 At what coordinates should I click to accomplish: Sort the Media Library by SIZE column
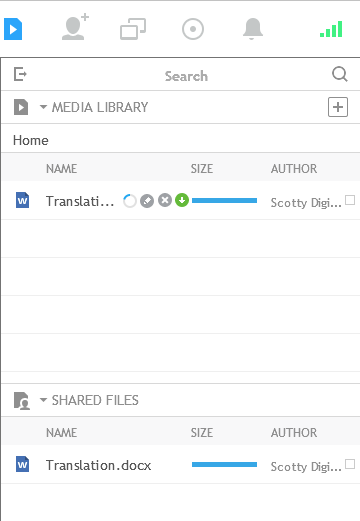click(202, 169)
